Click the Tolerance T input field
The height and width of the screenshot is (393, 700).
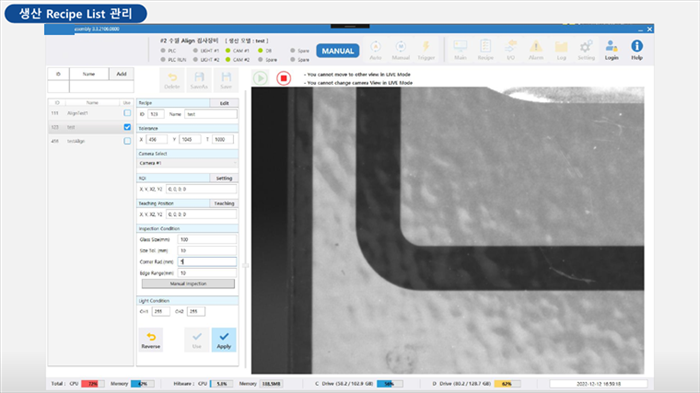click(223, 139)
